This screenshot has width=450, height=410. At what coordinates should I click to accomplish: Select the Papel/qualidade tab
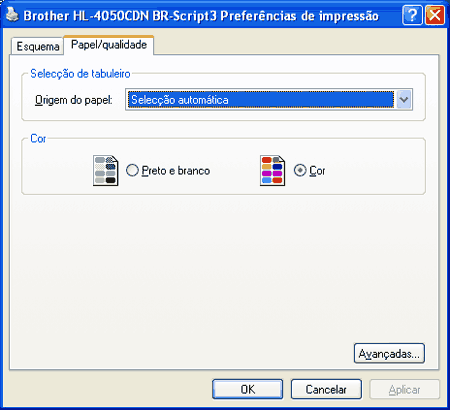[x=109, y=44]
